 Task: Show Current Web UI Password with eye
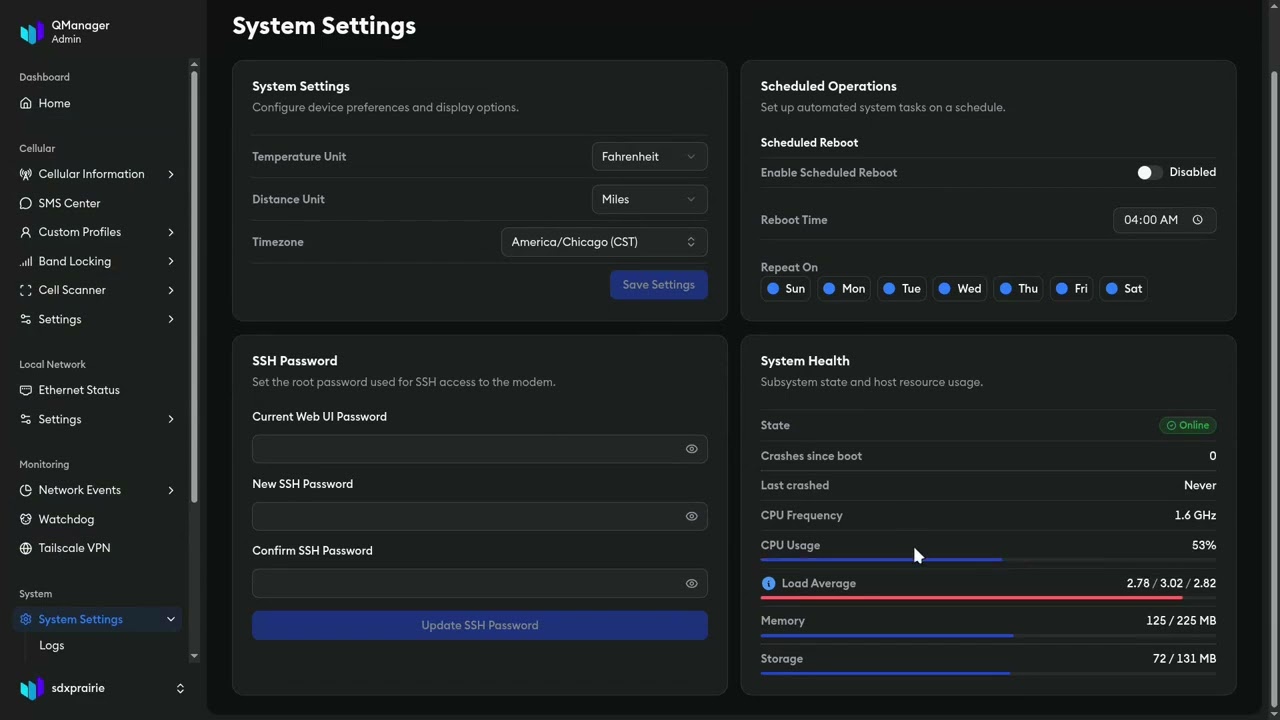click(691, 449)
